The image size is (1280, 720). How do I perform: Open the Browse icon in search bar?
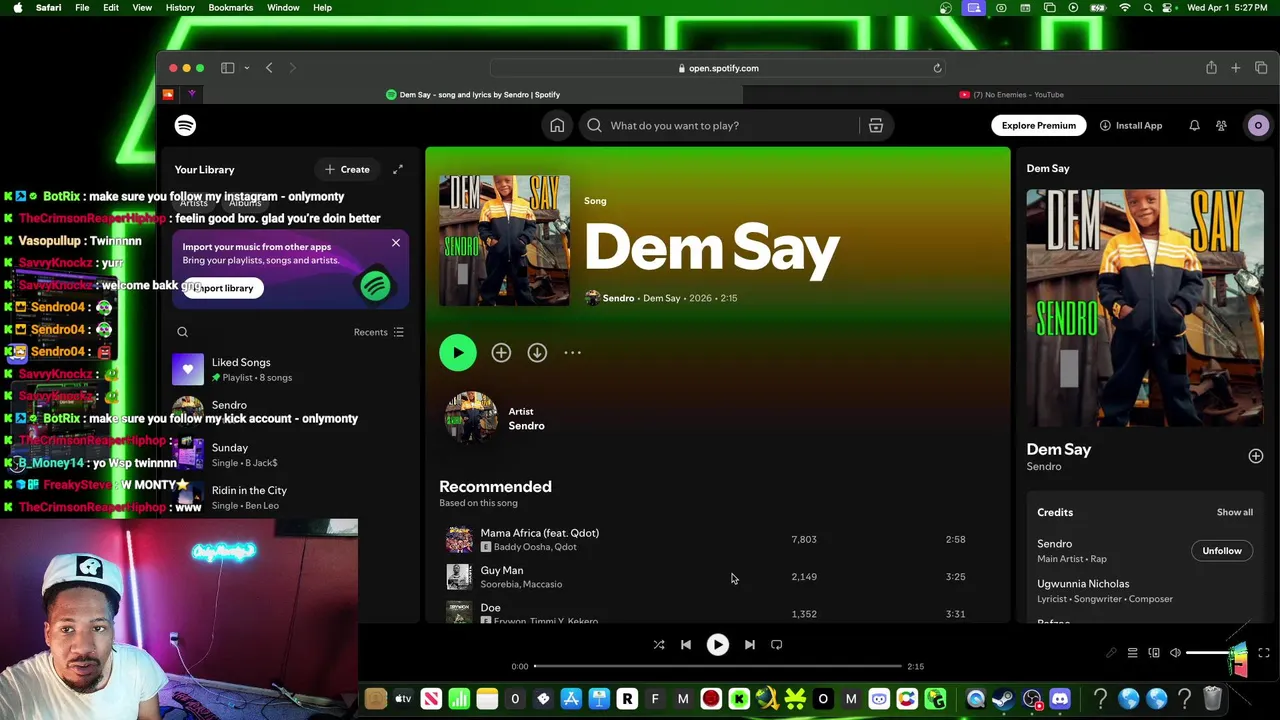tap(875, 125)
